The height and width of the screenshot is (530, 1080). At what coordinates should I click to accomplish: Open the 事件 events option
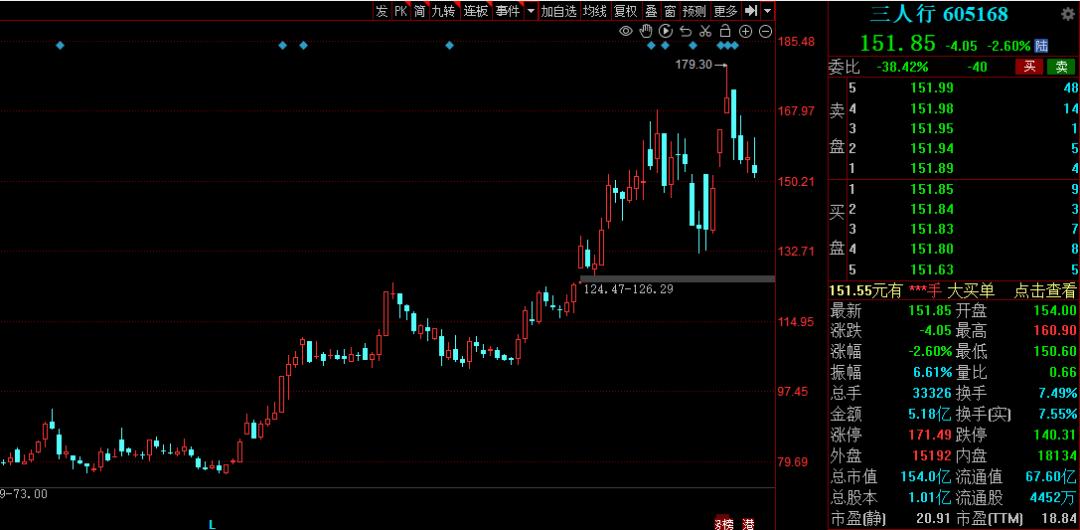point(508,11)
